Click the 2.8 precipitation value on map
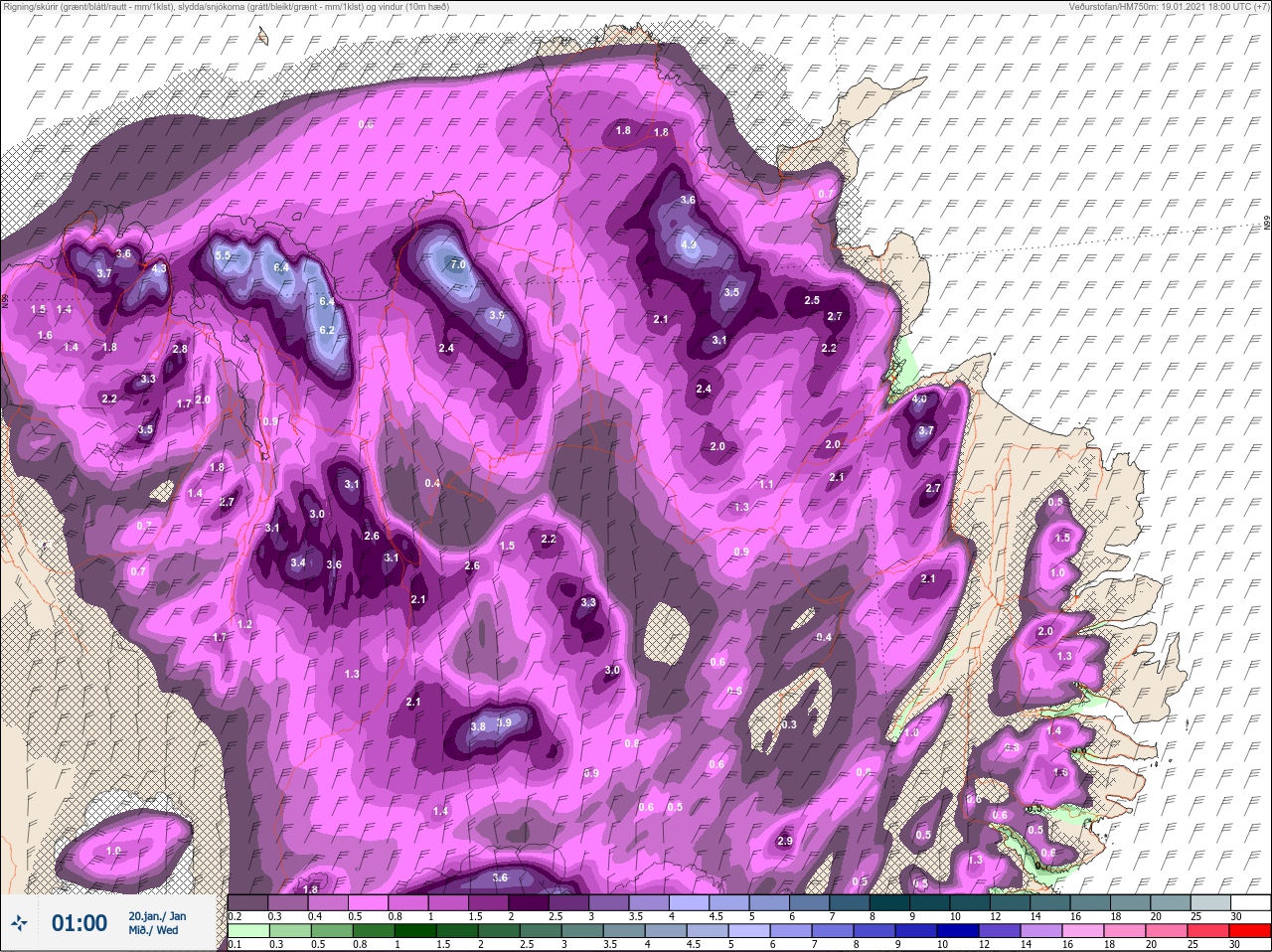This screenshot has width=1272, height=952. pos(180,350)
